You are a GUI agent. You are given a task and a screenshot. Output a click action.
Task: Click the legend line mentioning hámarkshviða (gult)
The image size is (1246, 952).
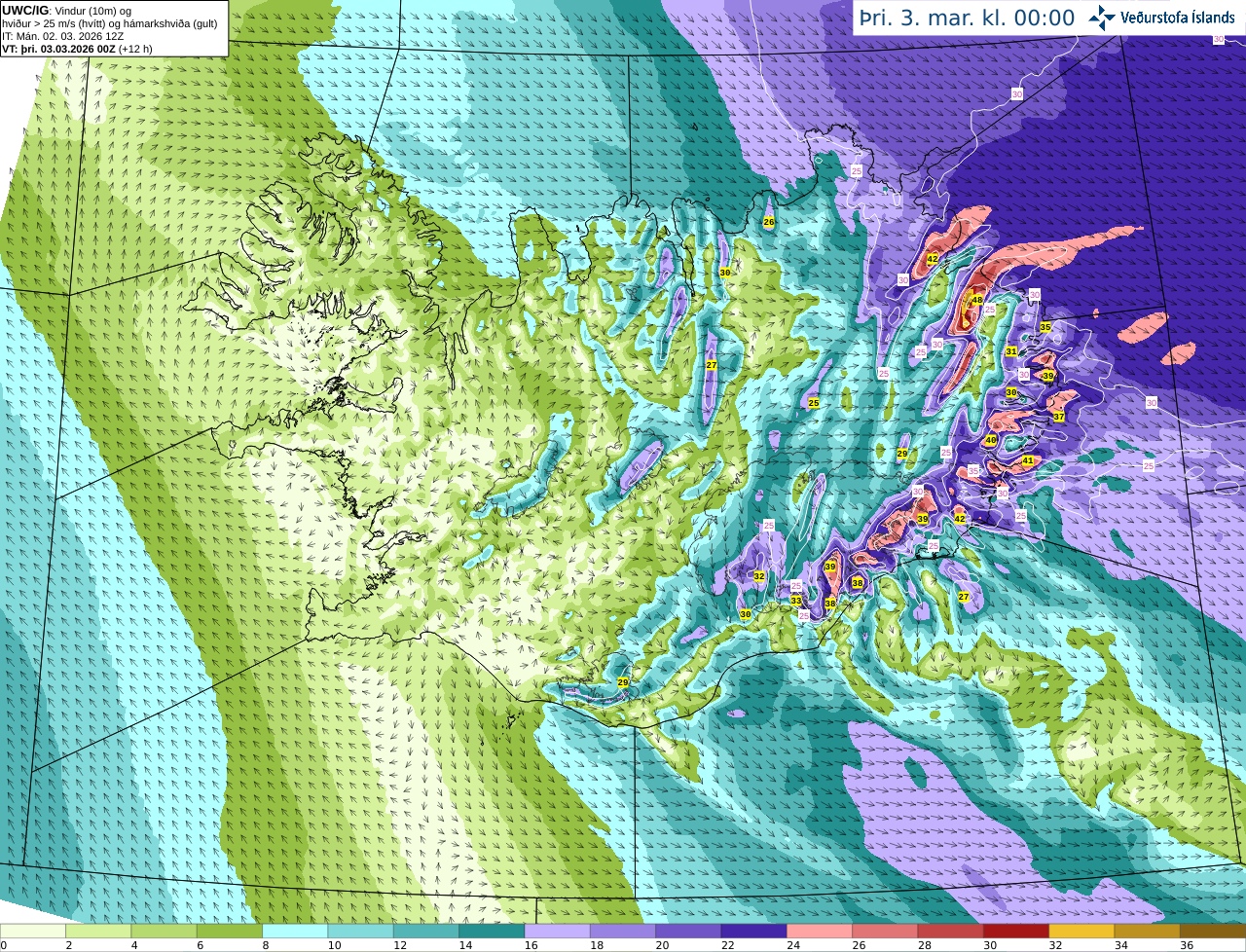click(x=110, y=23)
